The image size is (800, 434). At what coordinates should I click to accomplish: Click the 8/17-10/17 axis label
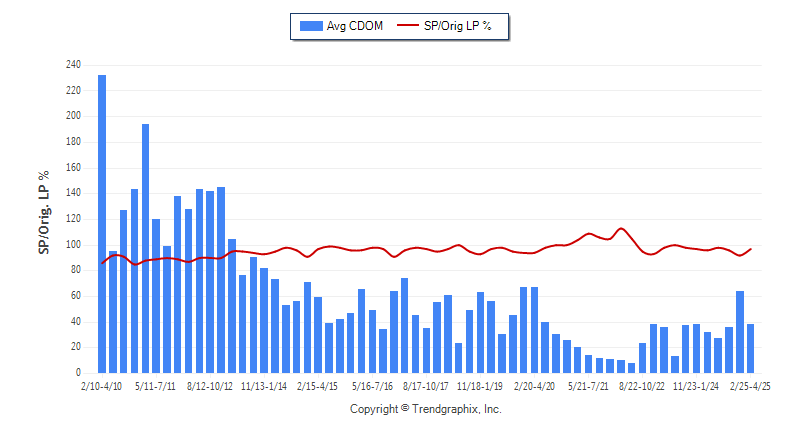coord(426,387)
